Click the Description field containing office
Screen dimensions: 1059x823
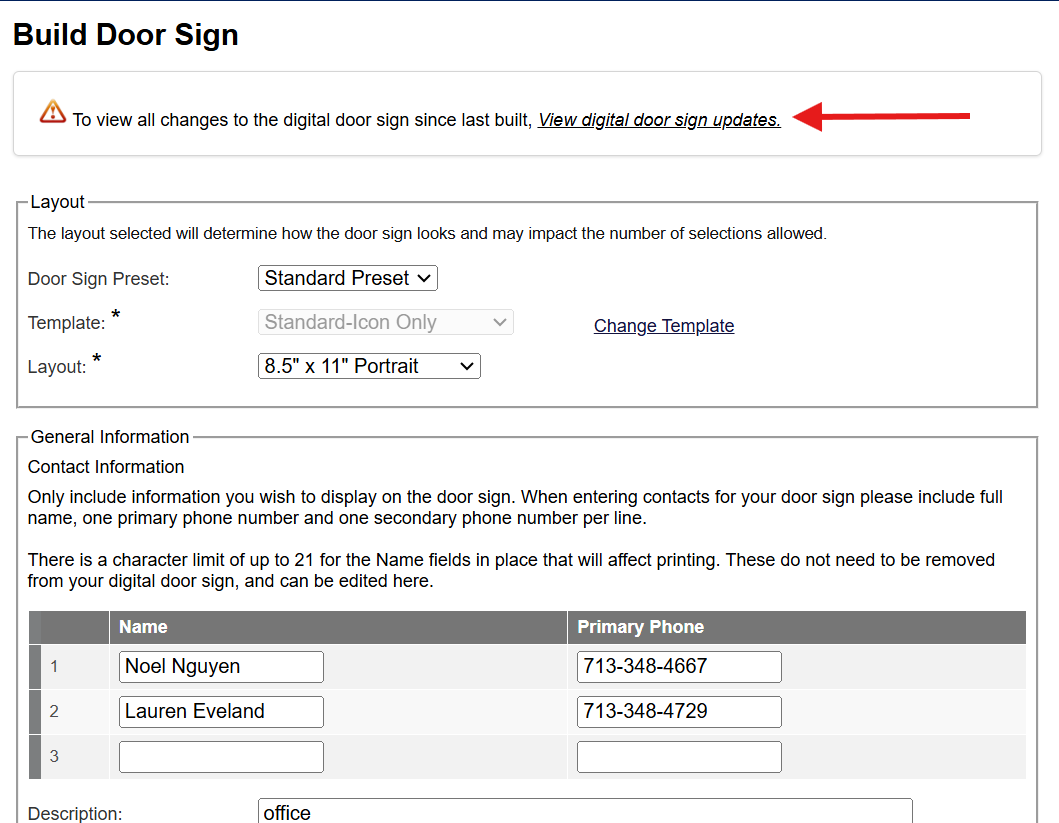(585, 812)
